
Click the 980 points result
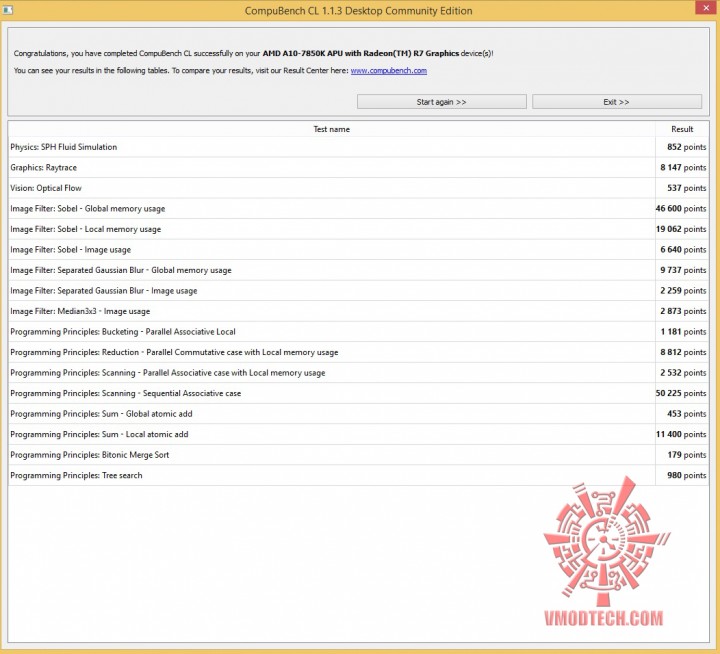pyautogui.click(x=686, y=475)
